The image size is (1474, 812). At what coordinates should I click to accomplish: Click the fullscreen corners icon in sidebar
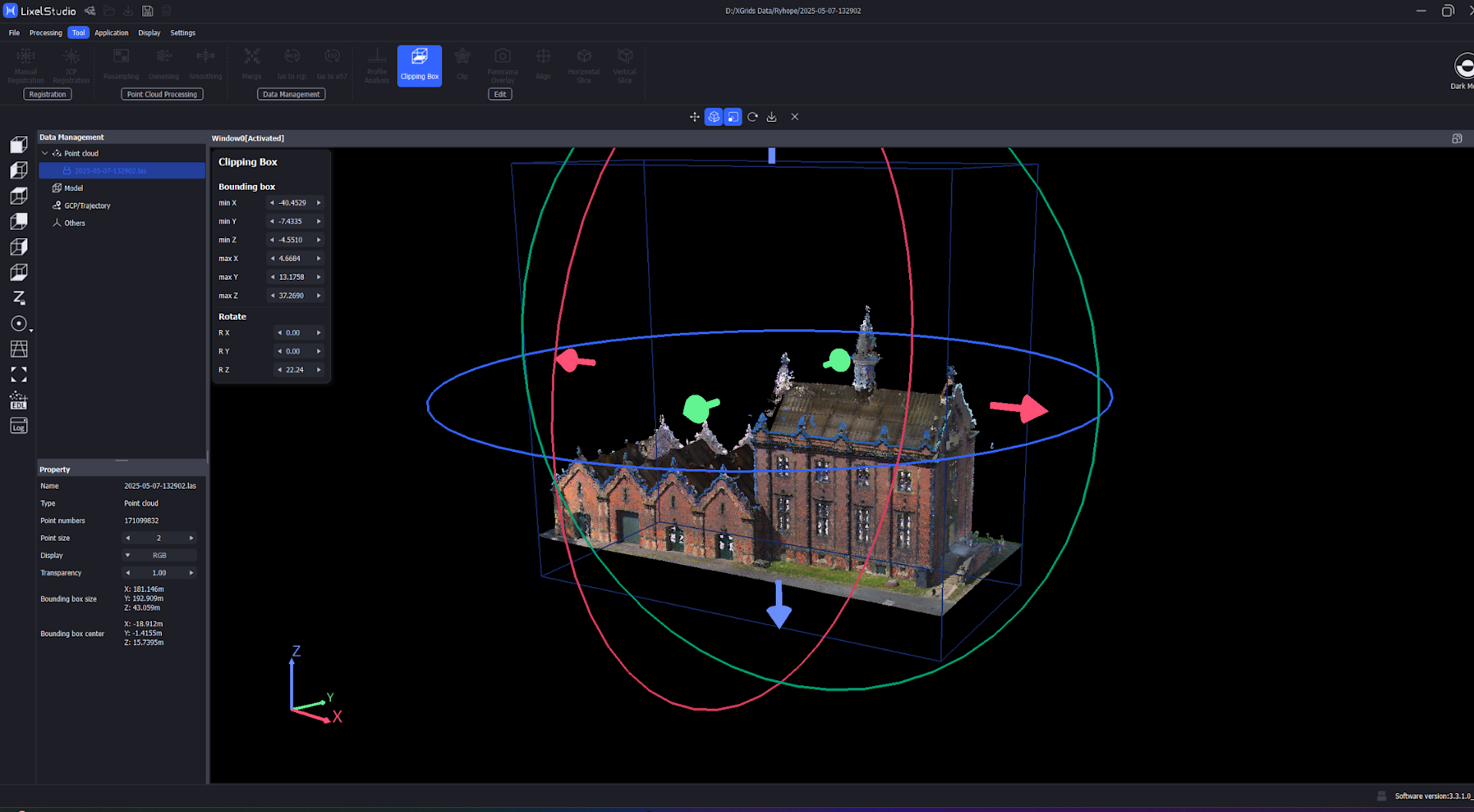(18, 375)
